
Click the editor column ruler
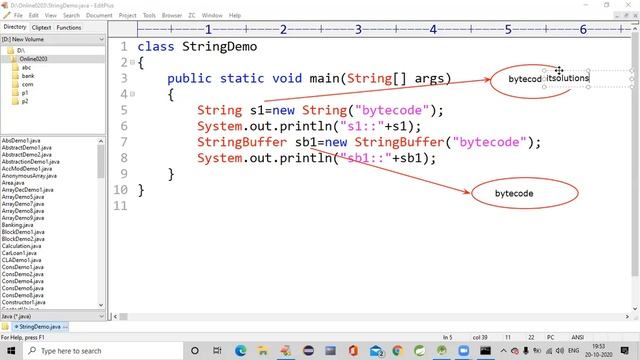(x=384, y=29)
